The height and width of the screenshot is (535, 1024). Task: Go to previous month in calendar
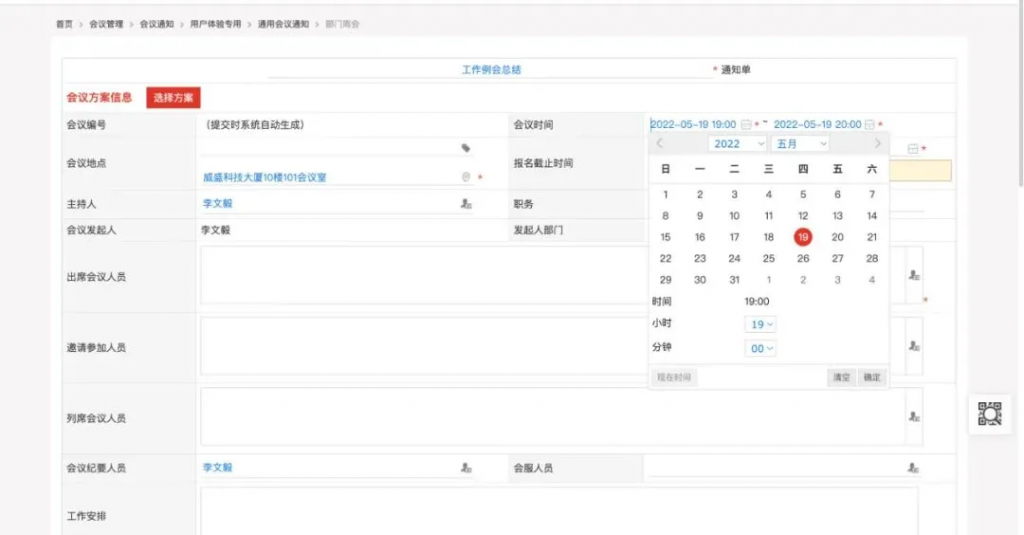660,144
